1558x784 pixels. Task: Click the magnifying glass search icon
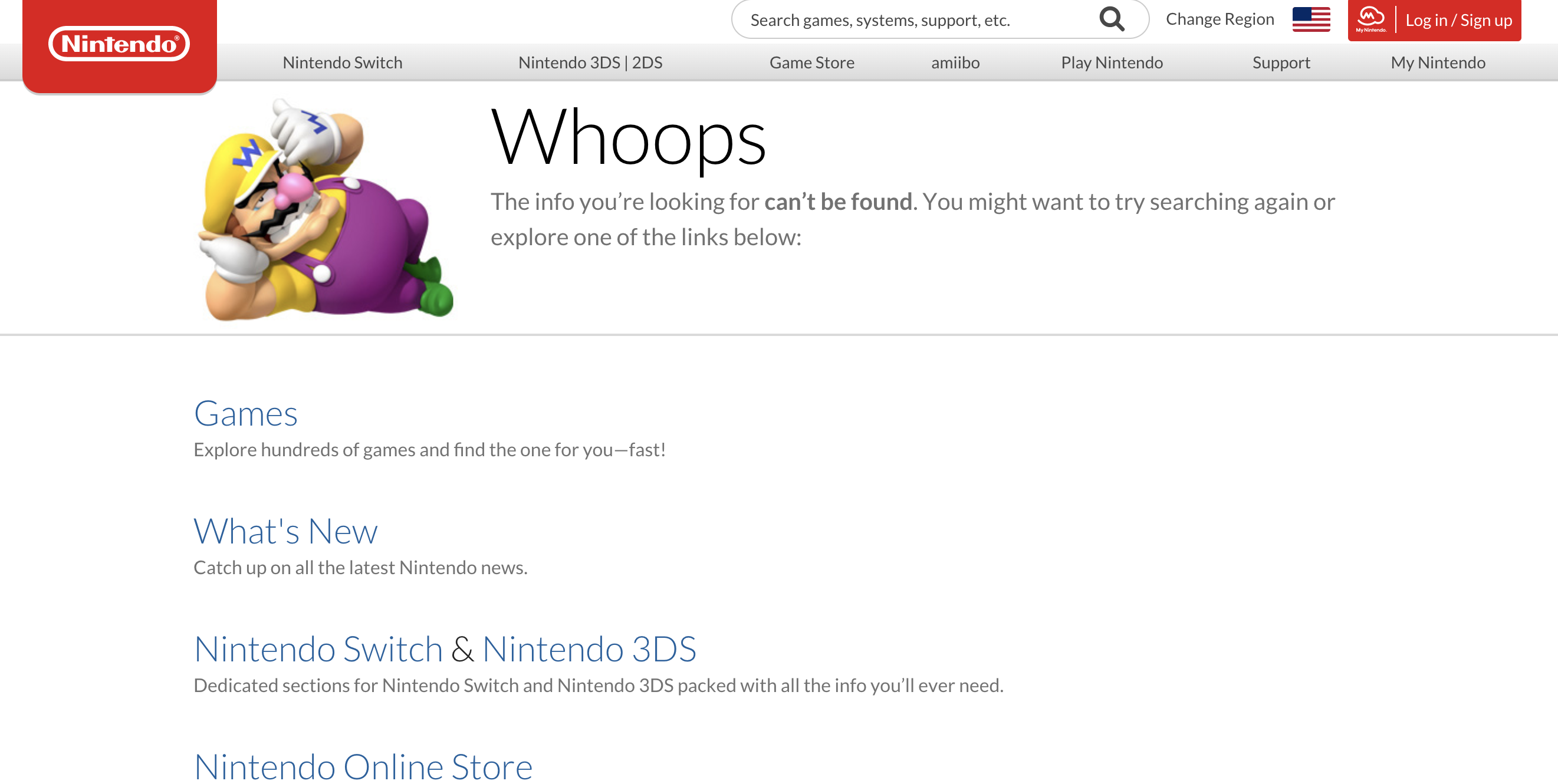[x=1111, y=19]
